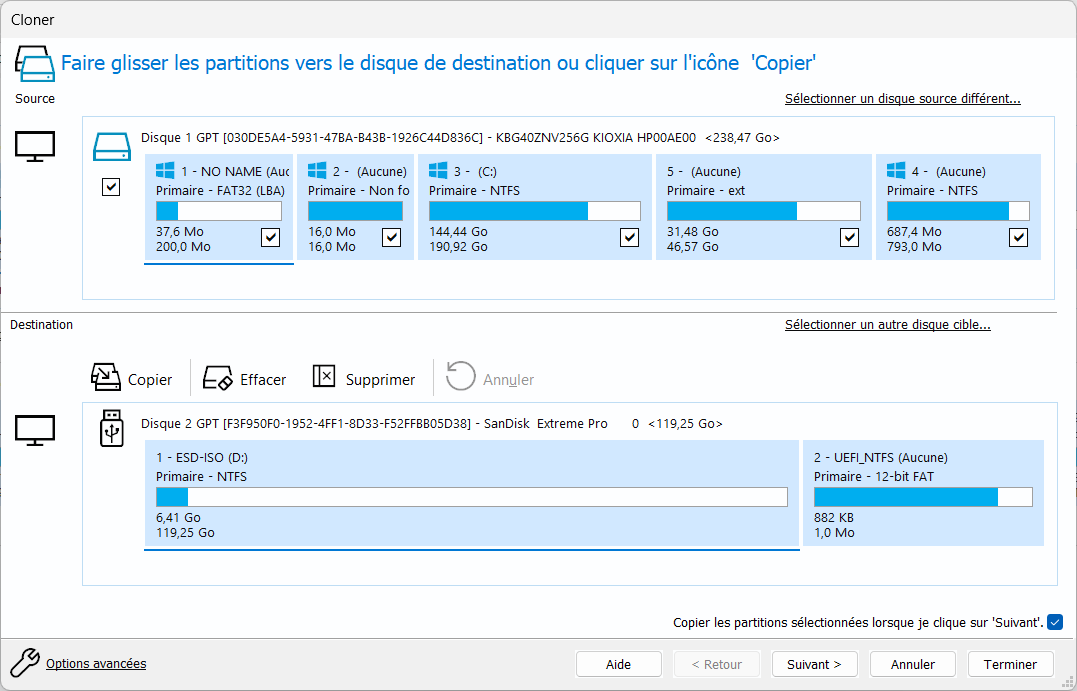Uncheck the partition 4 793,0 Mo checkbox
The image size is (1077, 691).
1019,238
